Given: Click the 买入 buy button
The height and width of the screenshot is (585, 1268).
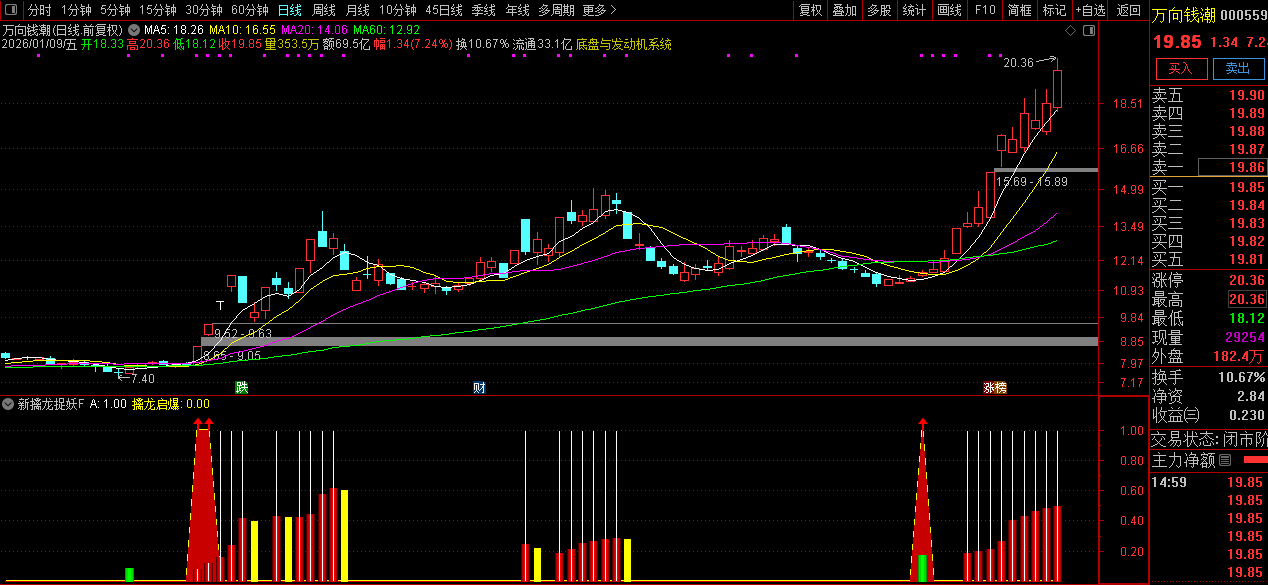Looking at the screenshot, I should pos(1181,68).
